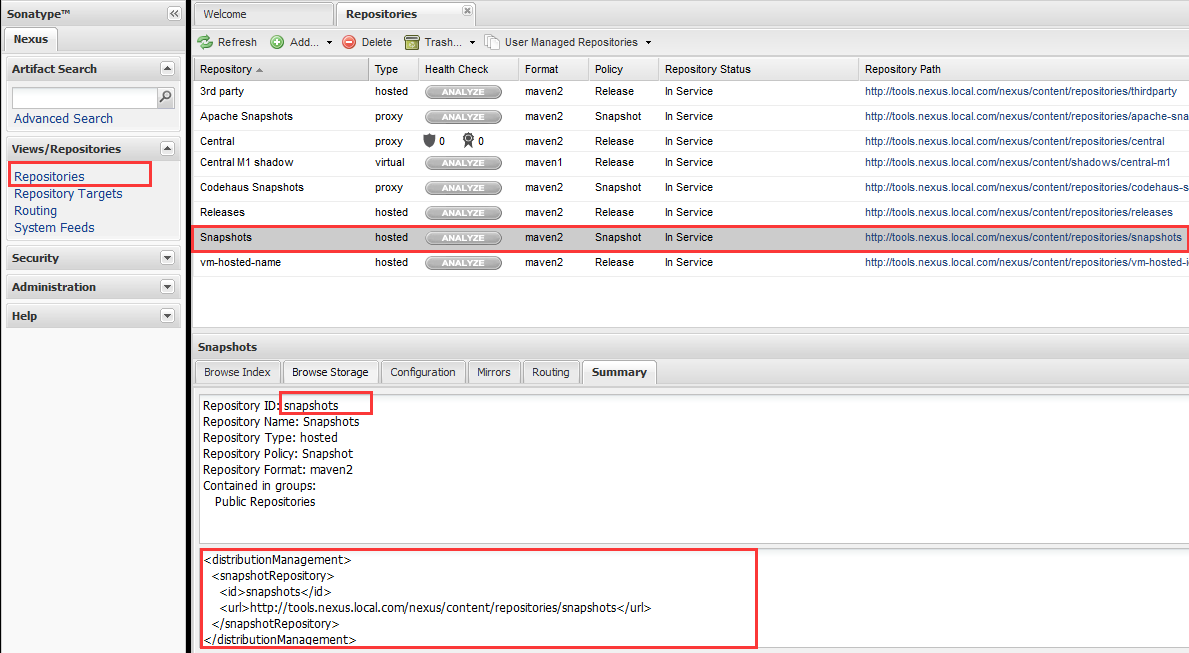The width and height of the screenshot is (1189, 653).
Task: Click ANALYZE for Central M1 shadow
Action: click(x=463, y=163)
